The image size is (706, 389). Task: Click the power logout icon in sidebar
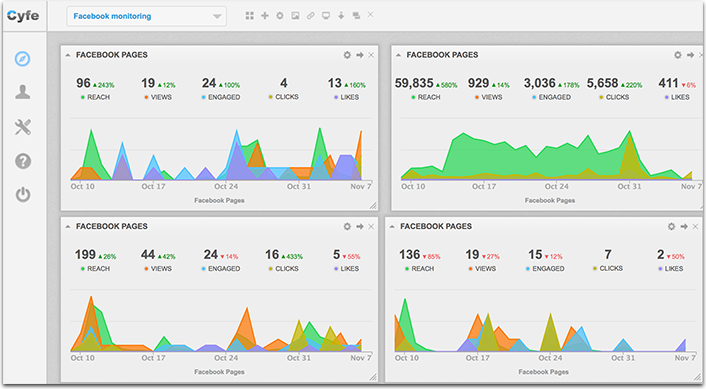23,194
